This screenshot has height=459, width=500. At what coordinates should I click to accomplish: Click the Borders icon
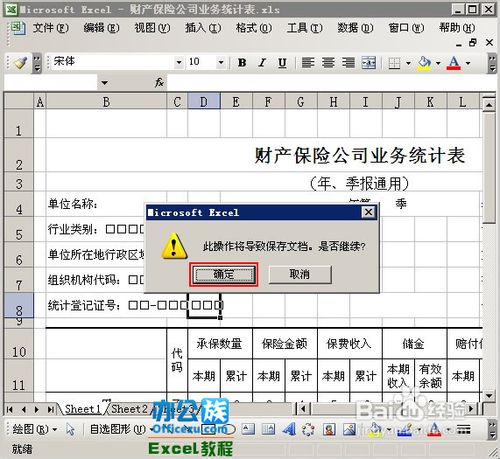coord(394,63)
